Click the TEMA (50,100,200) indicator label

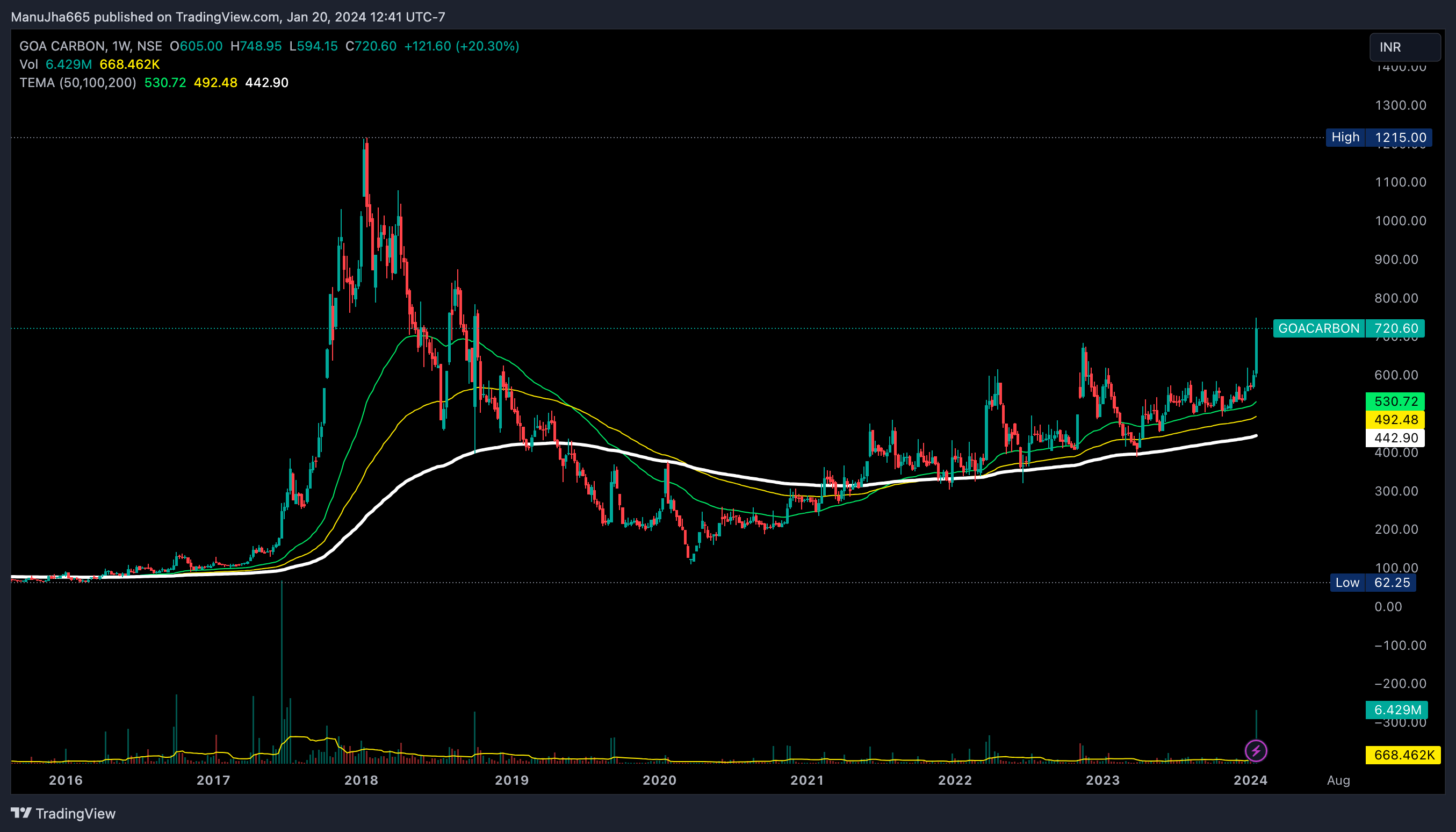click(78, 83)
